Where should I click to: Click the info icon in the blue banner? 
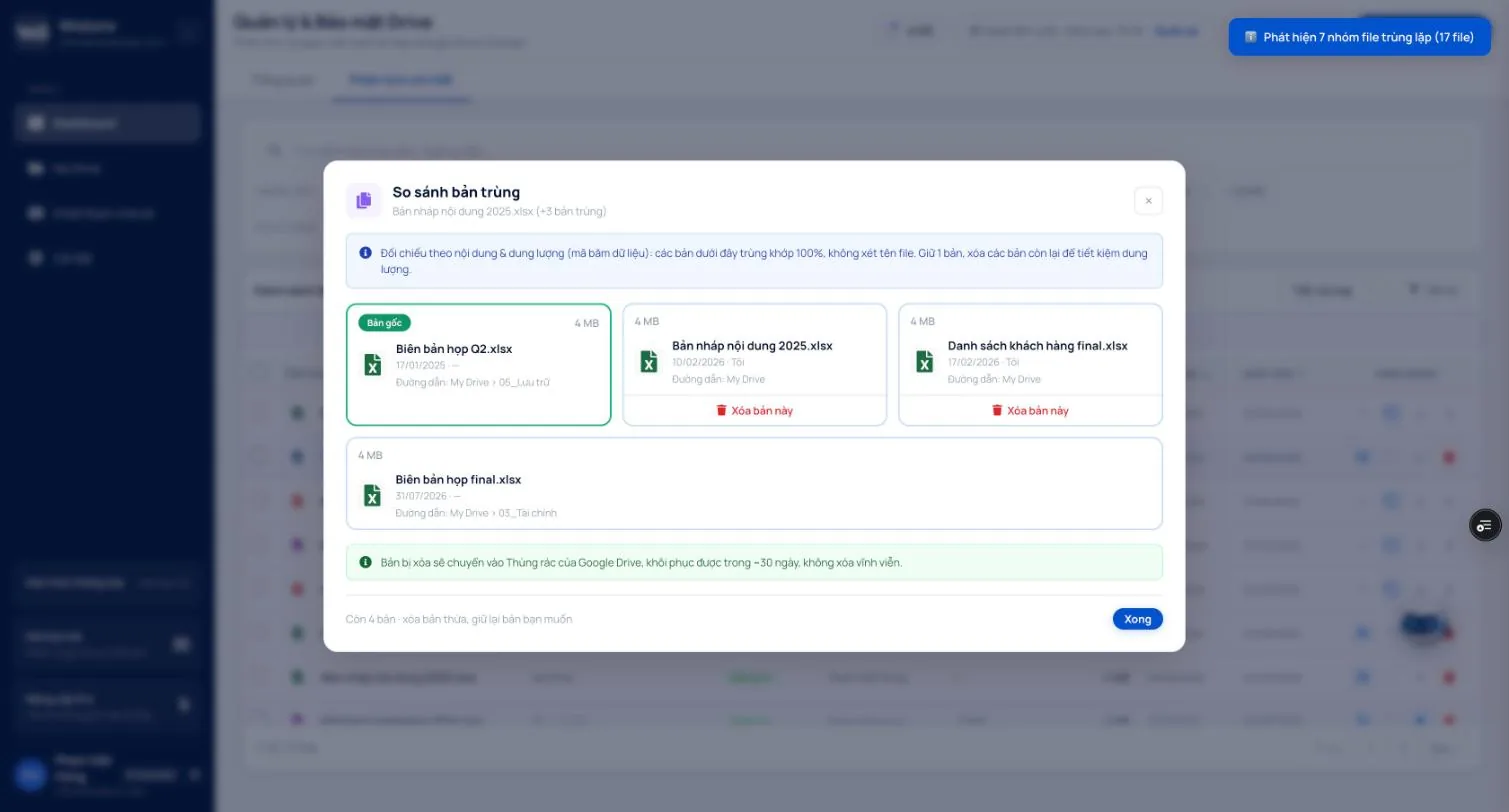(x=366, y=253)
